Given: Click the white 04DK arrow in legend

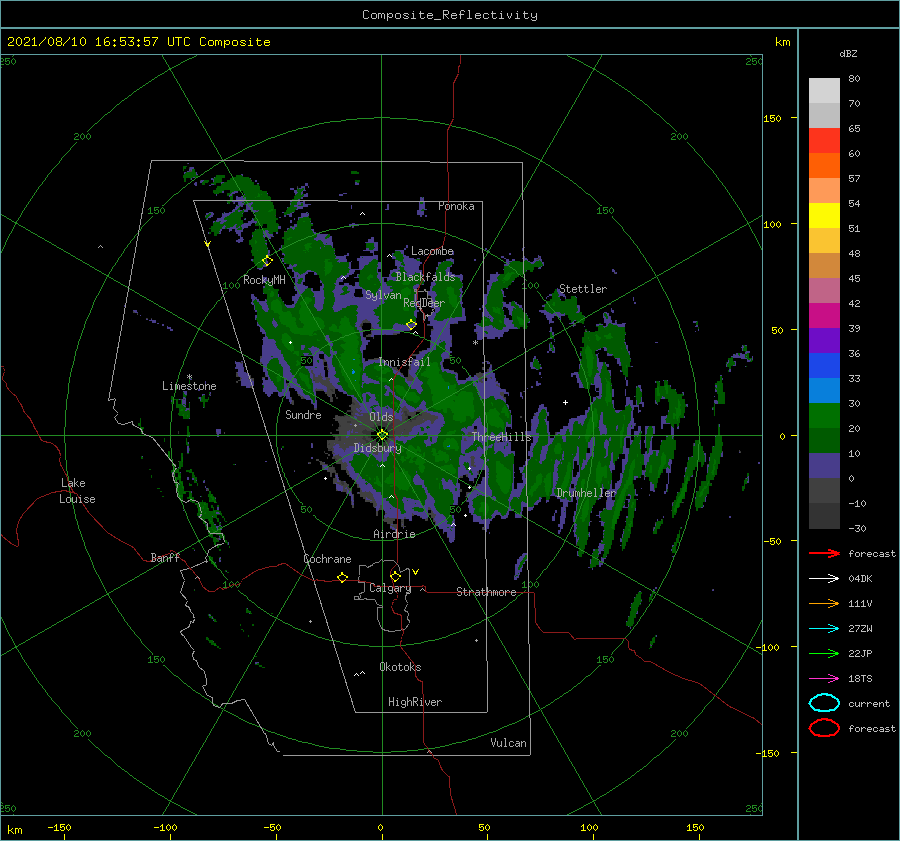Looking at the screenshot, I should pos(824,578).
